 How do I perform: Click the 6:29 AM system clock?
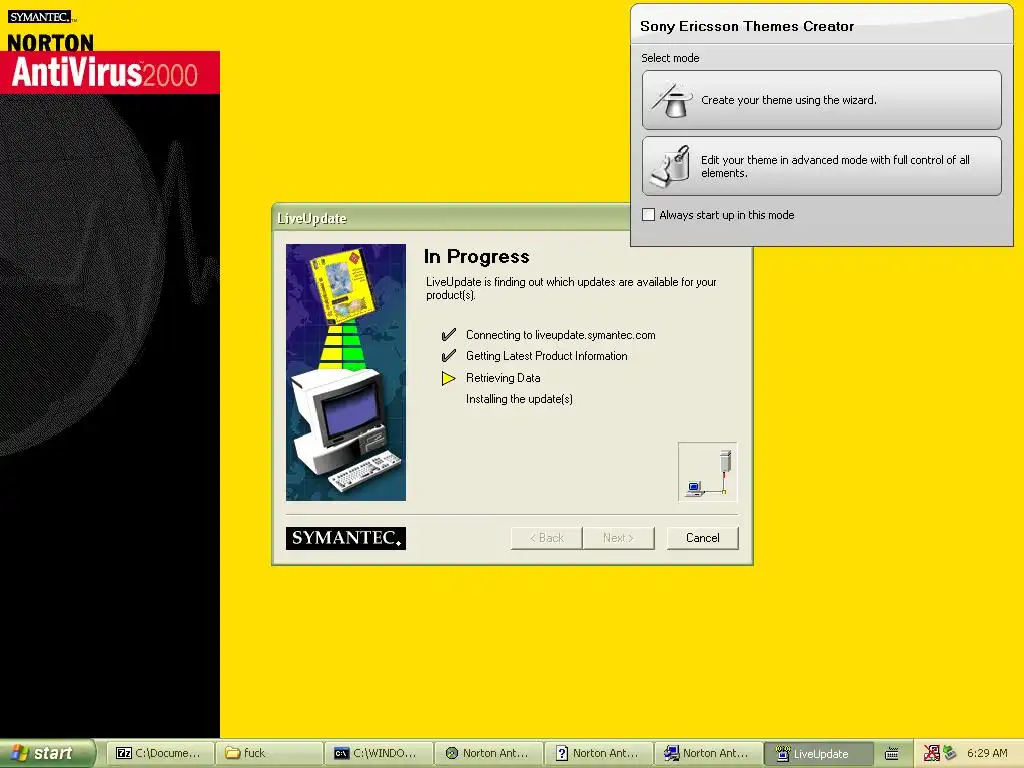(x=987, y=753)
